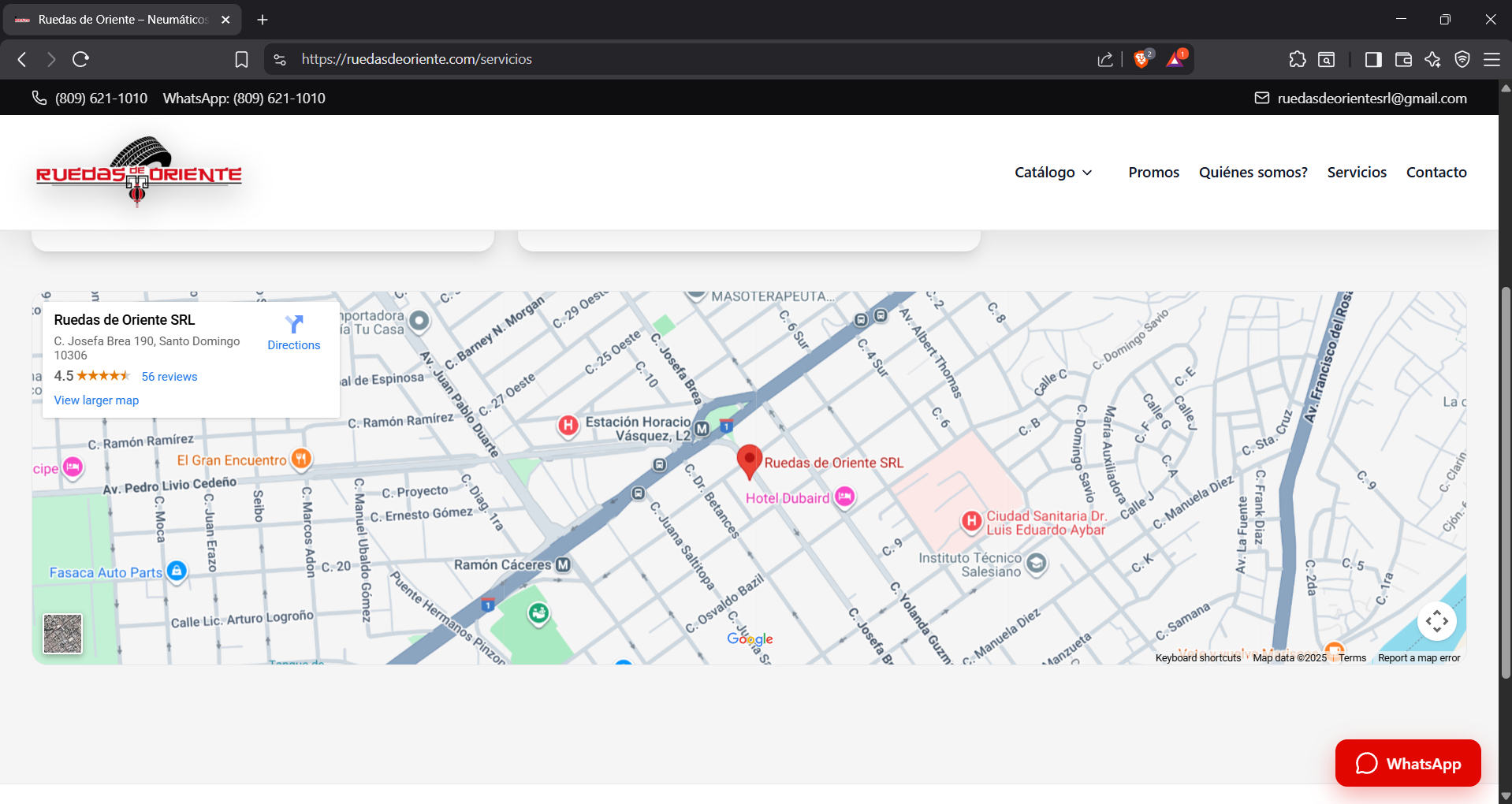Screen dimensions: 1512x804
Task: Click the red Ruedas de Oriente map pin
Action: 748,460
